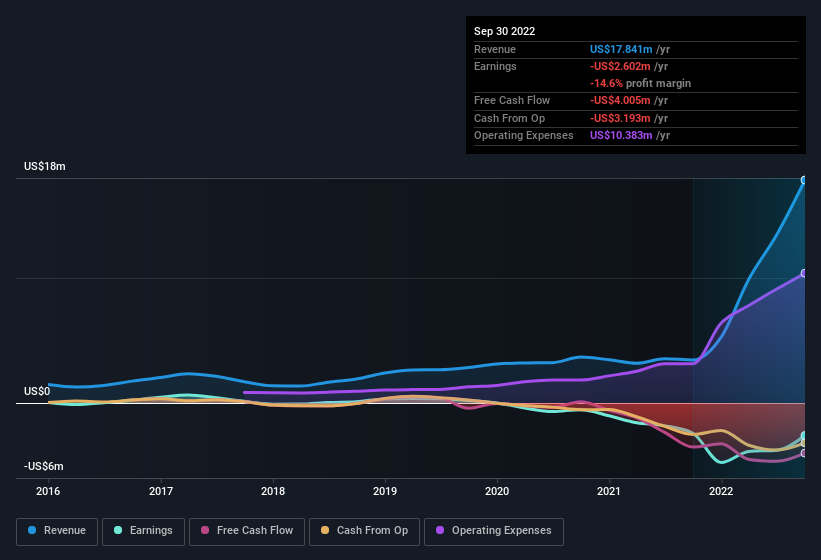Screen dimensions: 821x560
Task: Click the Free Cash Flow label in tooltip
Action: 512,100
